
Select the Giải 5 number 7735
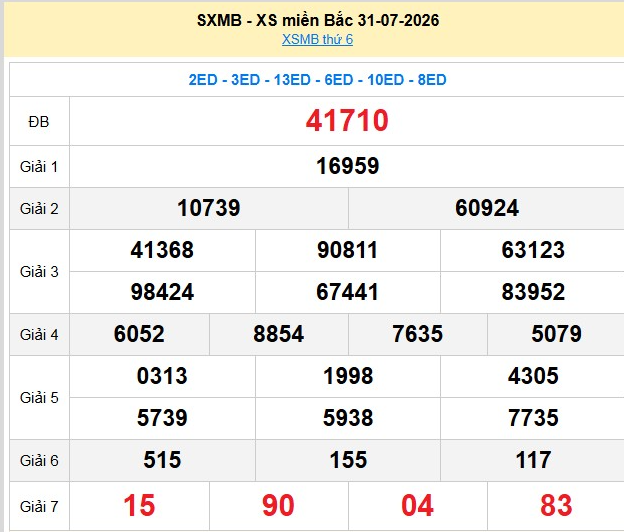point(533,418)
